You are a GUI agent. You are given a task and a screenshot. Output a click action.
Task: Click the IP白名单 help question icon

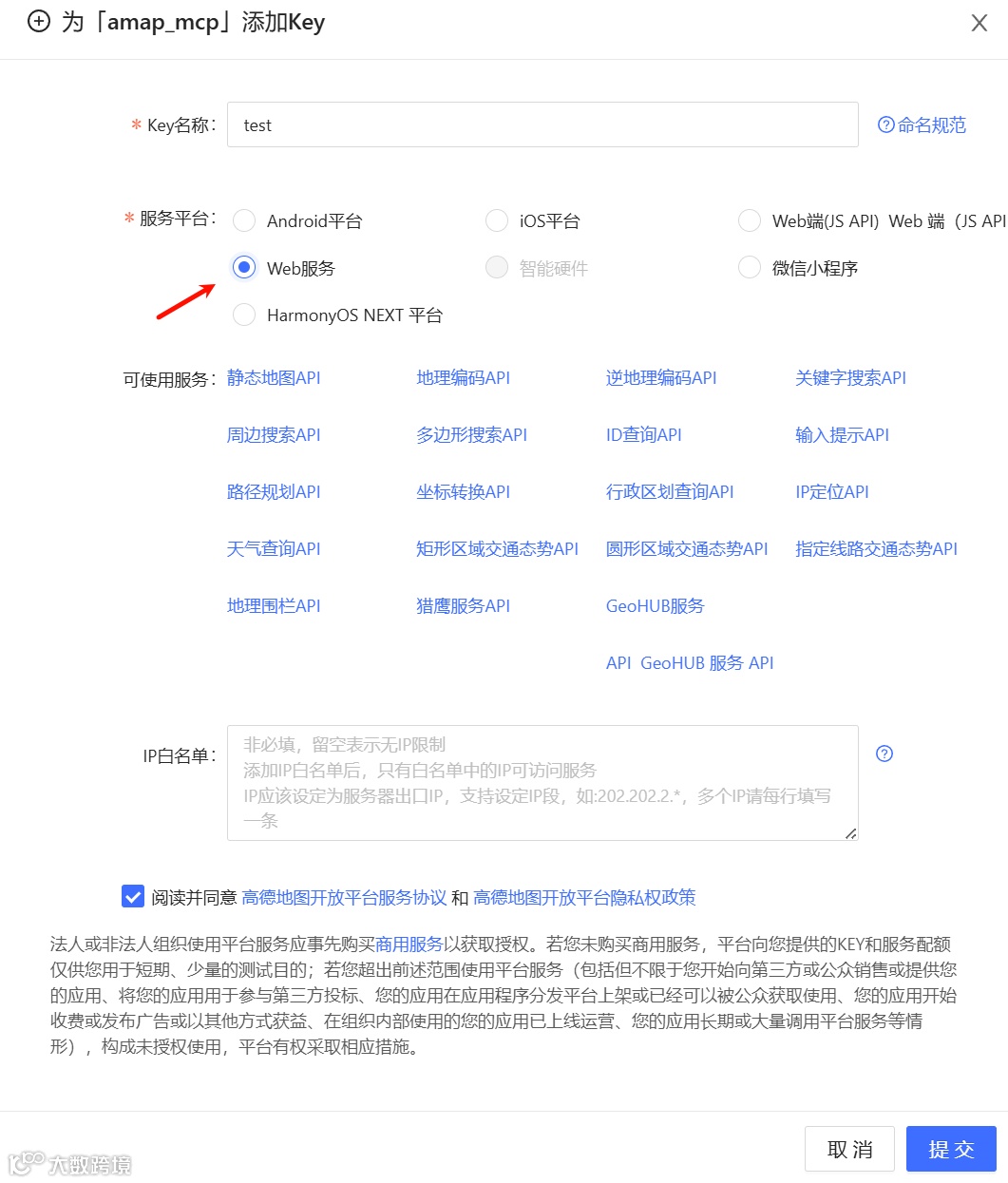coord(884,754)
